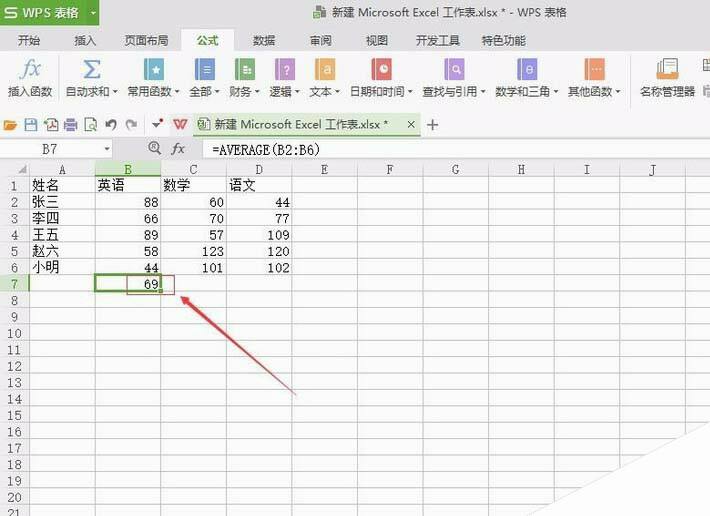Select cell containing 数学
The width and height of the screenshot is (710, 516).
coord(193,185)
